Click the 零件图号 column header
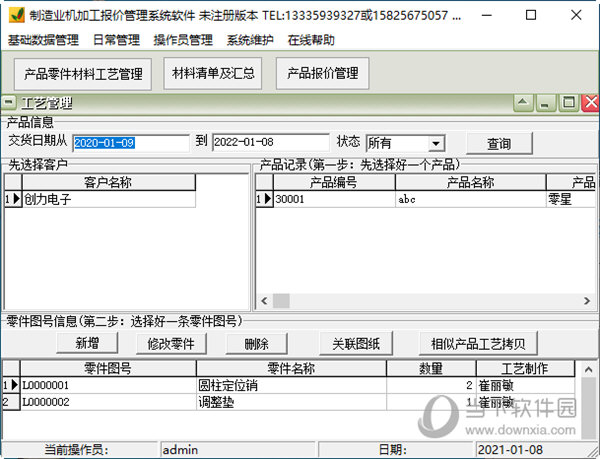Viewport: 600px width, 459px height. coord(108,368)
